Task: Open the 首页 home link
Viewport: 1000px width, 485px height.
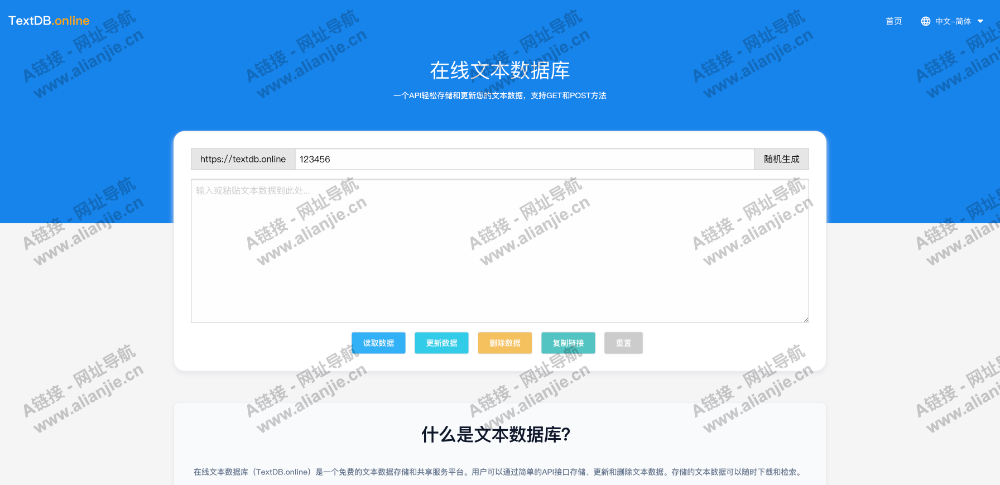Action: coord(893,21)
